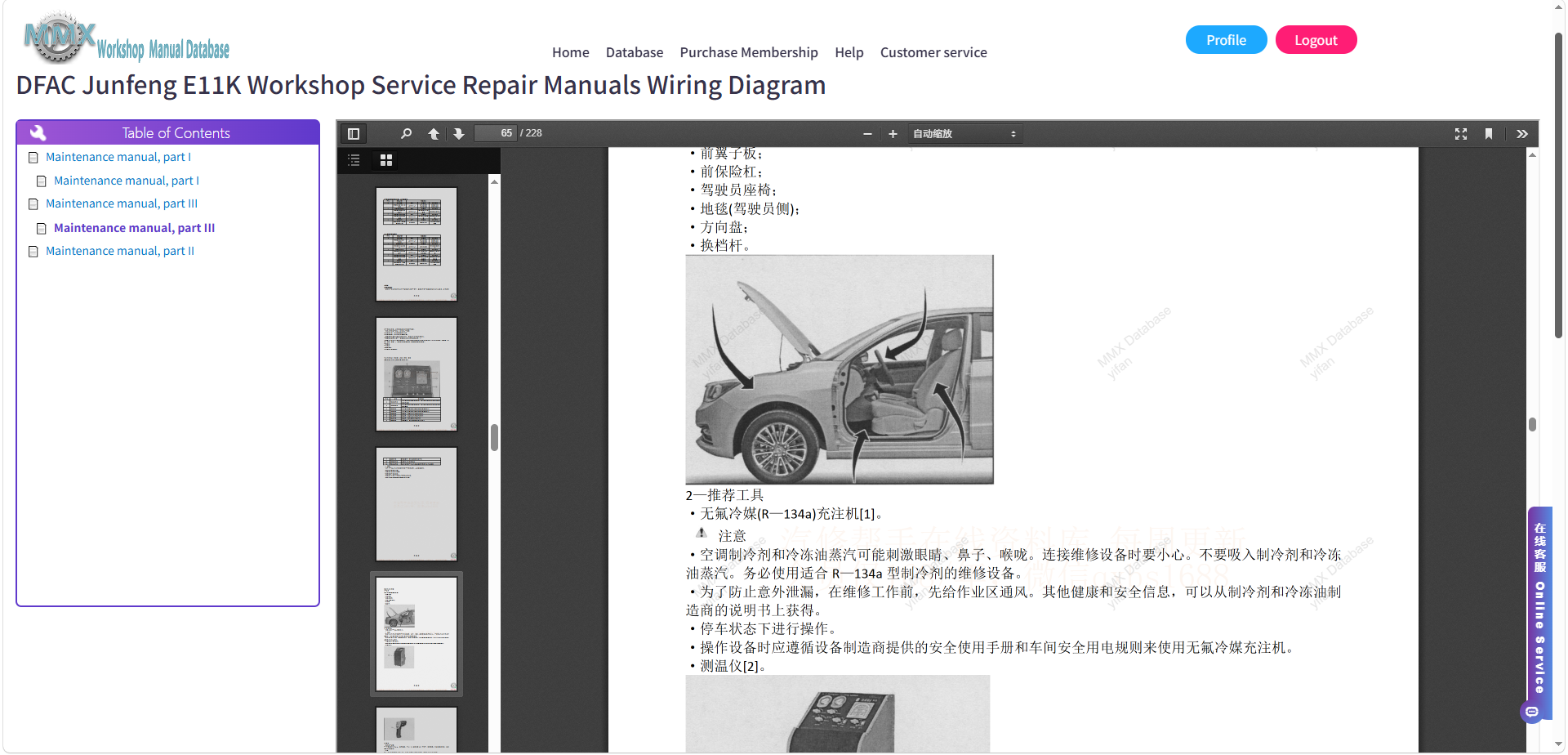Open first Maintenance manual, part I link

pyautogui.click(x=118, y=157)
